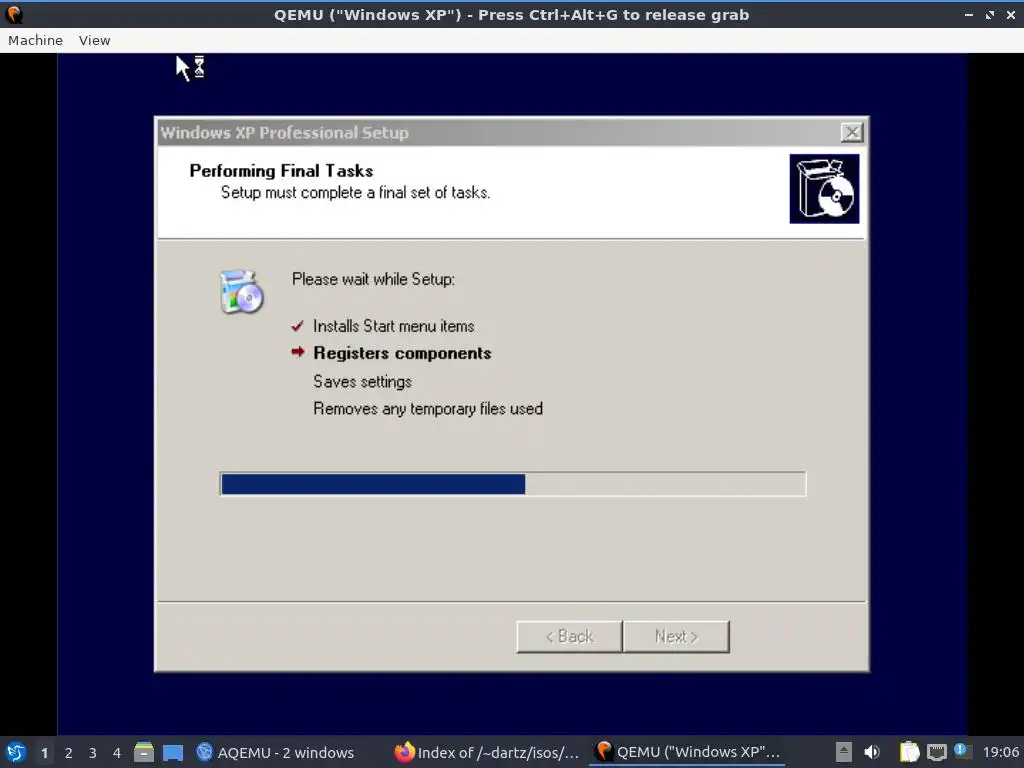This screenshot has height=768, width=1024.
Task: Switch to the AQEMU - 2 windows taskbar entry
Action: [x=275, y=752]
